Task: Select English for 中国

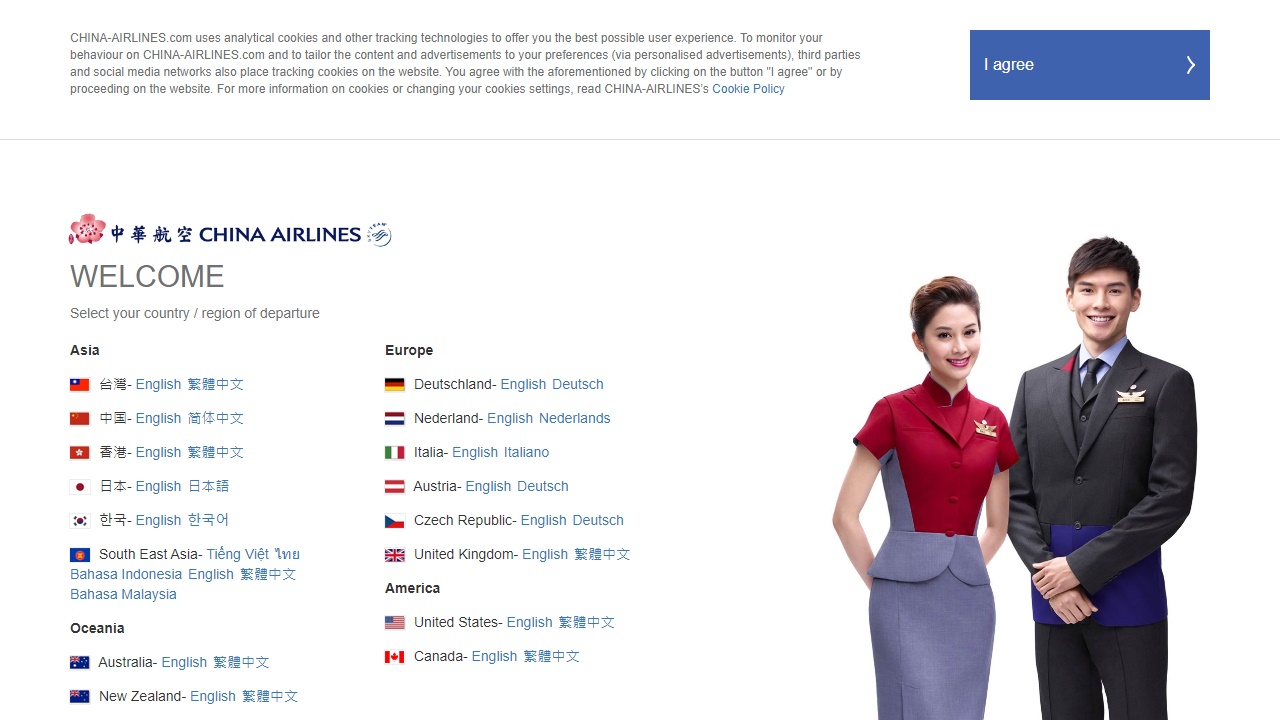Action: pos(158,418)
